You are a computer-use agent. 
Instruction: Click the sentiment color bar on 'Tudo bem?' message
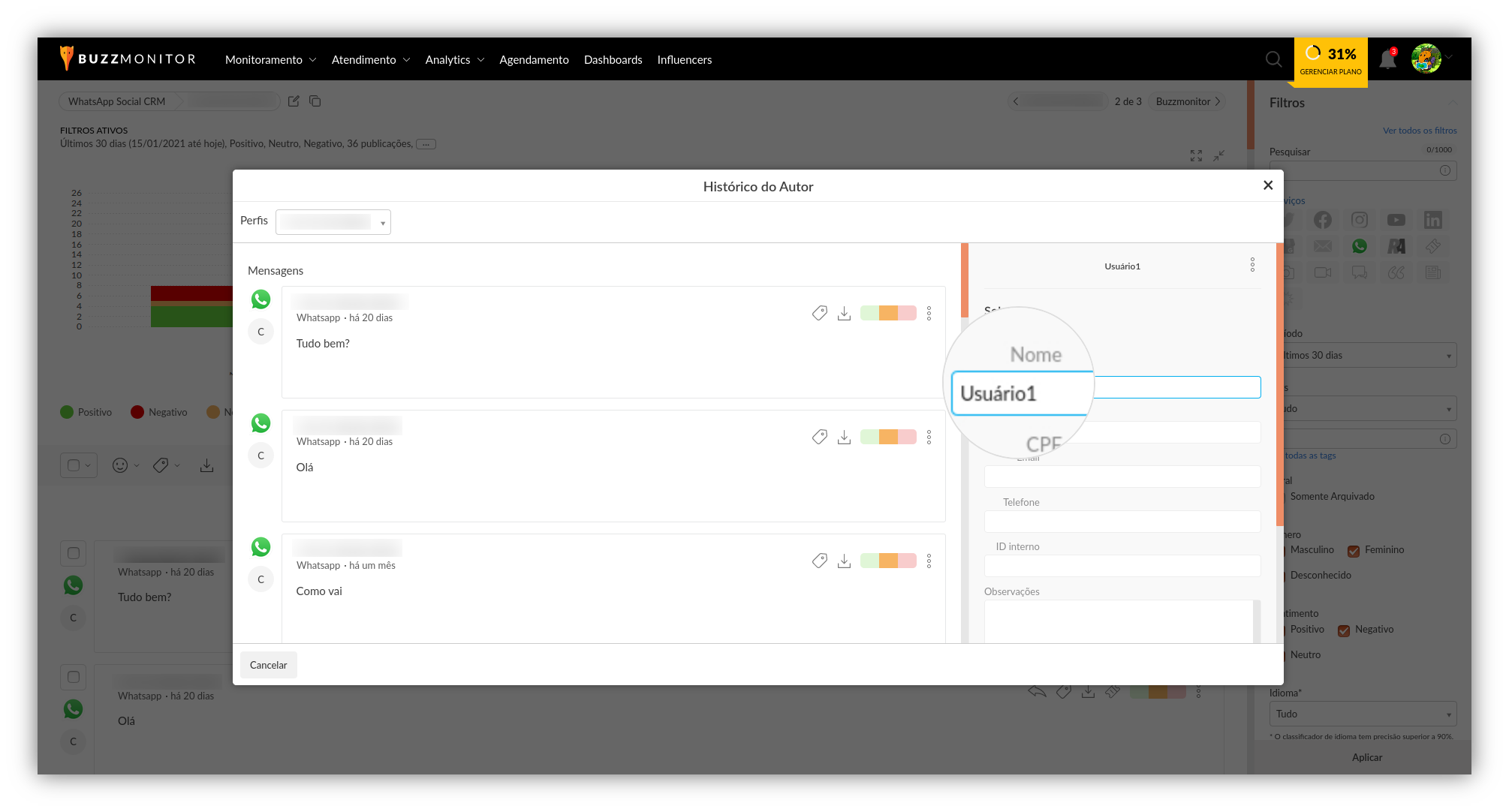pyautogui.click(x=888, y=313)
